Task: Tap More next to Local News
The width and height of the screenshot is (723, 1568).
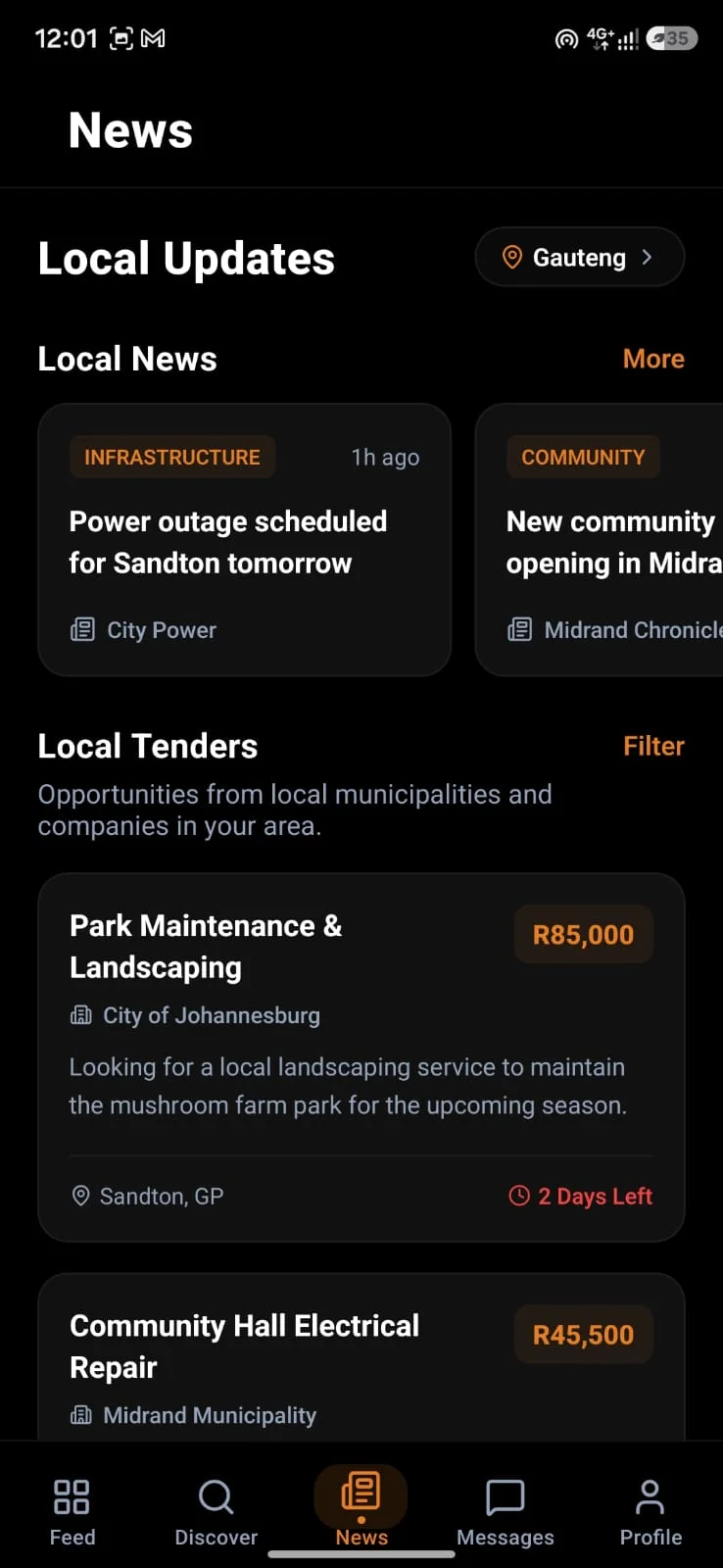Action: point(653,359)
